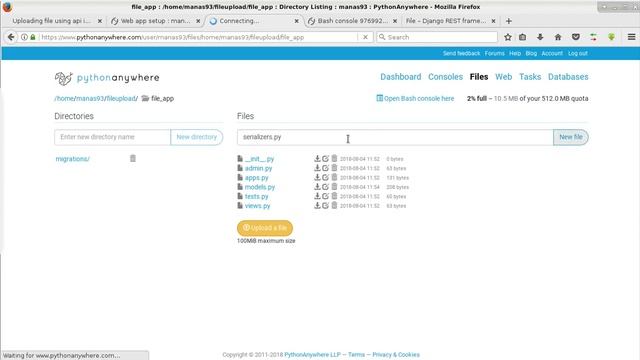640x360 pixels.
Task: Click the New file button
Action: tap(571, 137)
